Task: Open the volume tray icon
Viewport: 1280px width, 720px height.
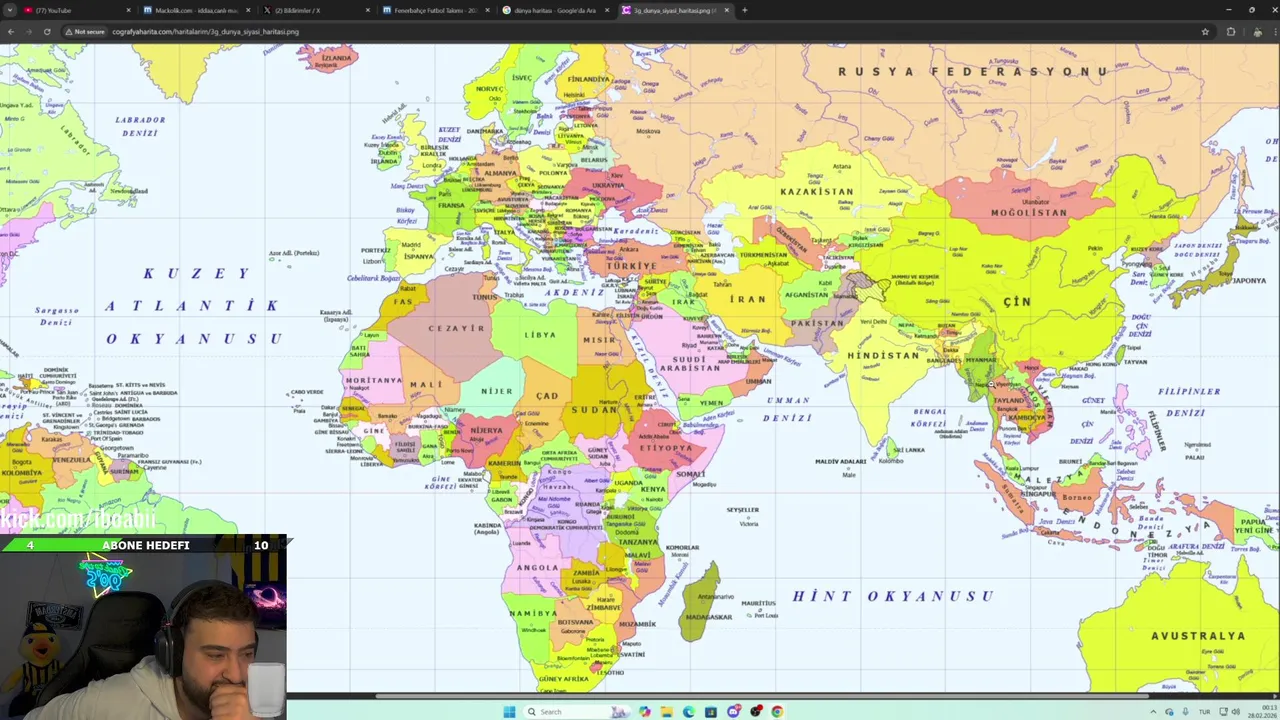Action: (1235, 712)
